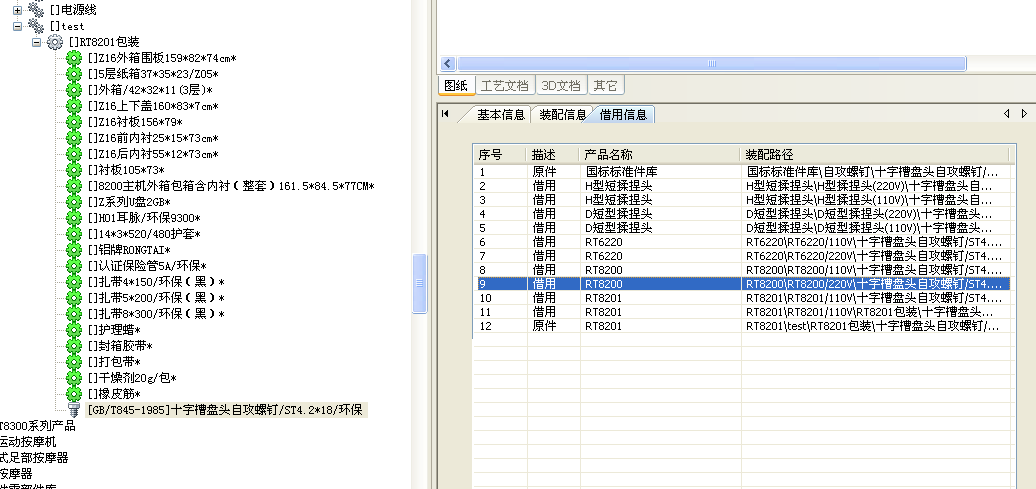Click gear icon beside 5层纸箱37*35*23/Z05

[74, 74]
